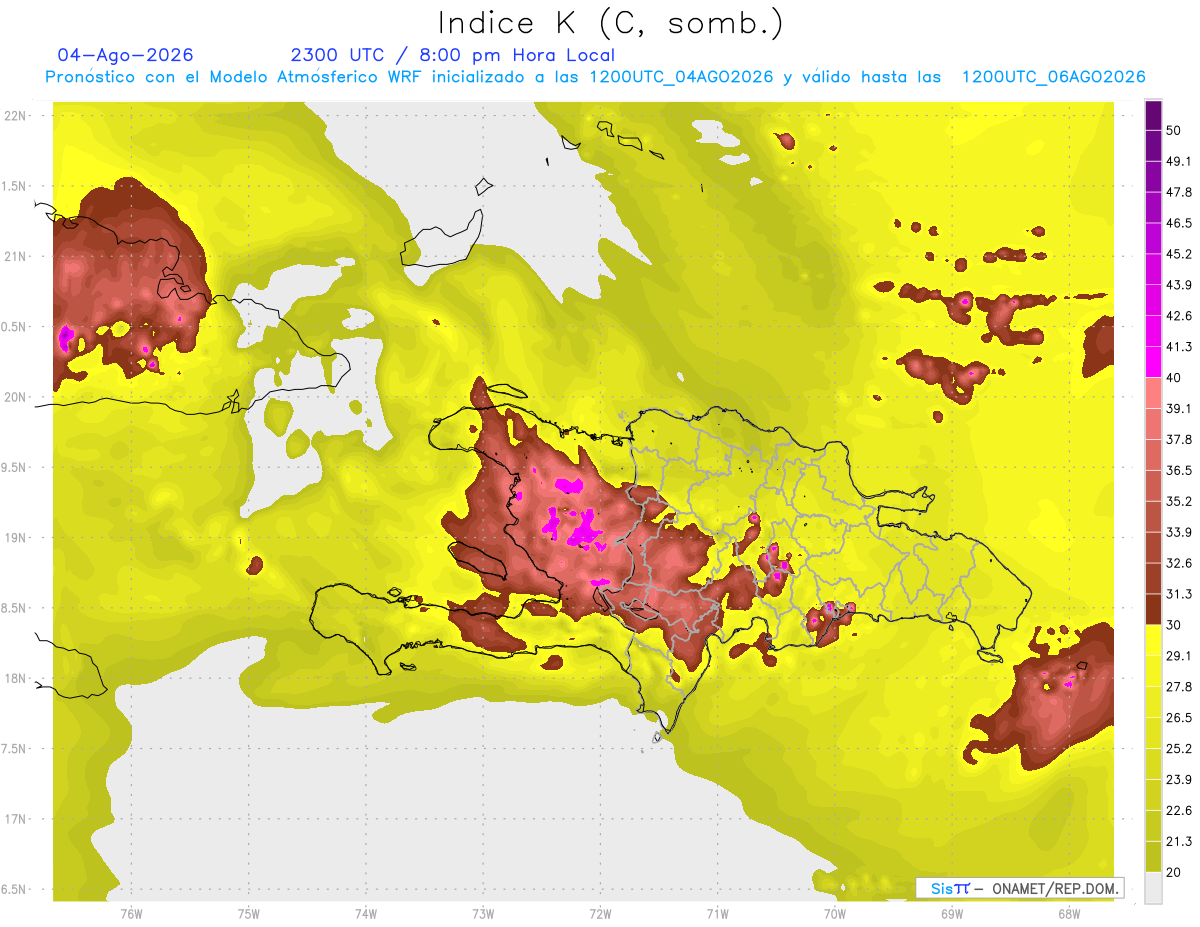Pick the grey swatch below the 20 value
The image size is (1200, 927).
click(1153, 887)
